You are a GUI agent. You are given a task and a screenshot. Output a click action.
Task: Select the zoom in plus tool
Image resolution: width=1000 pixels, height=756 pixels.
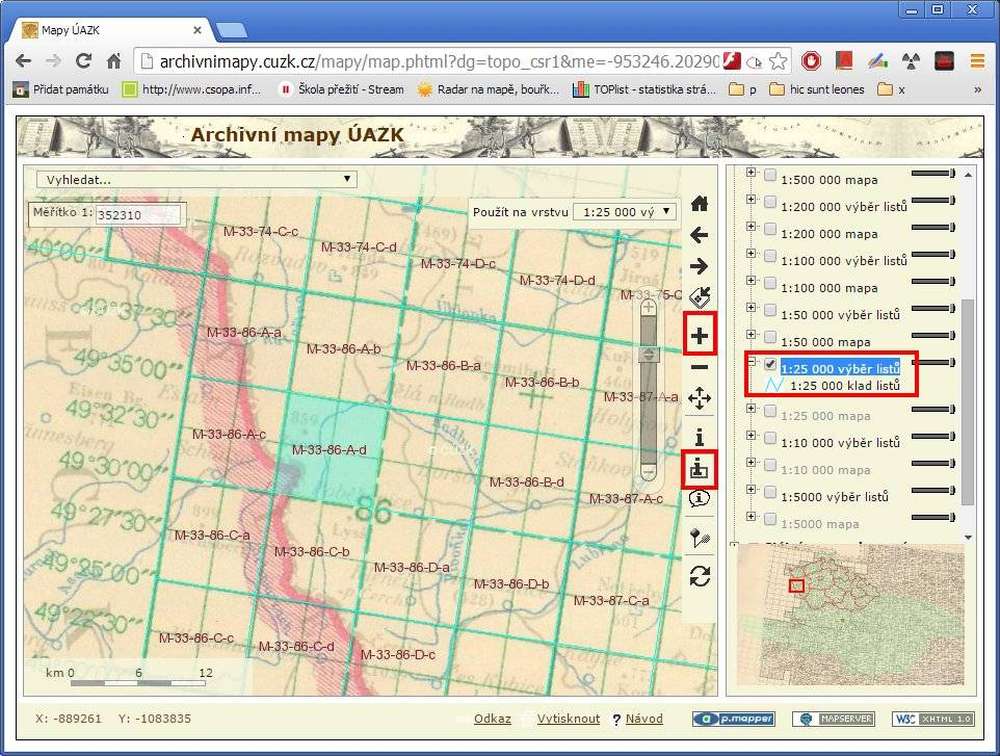coord(700,336)
